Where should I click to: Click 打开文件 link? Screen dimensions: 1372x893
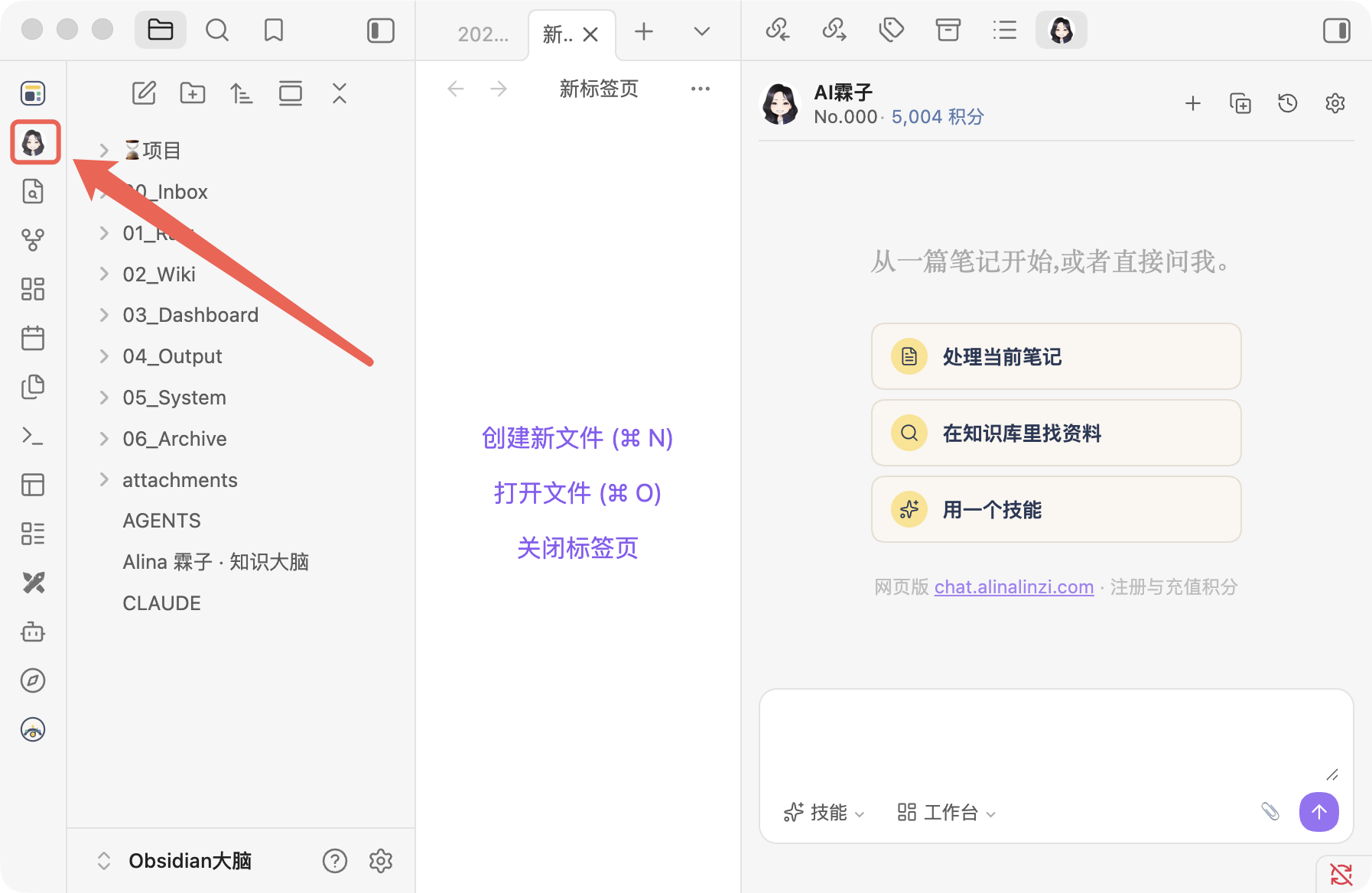pos(577,492)
